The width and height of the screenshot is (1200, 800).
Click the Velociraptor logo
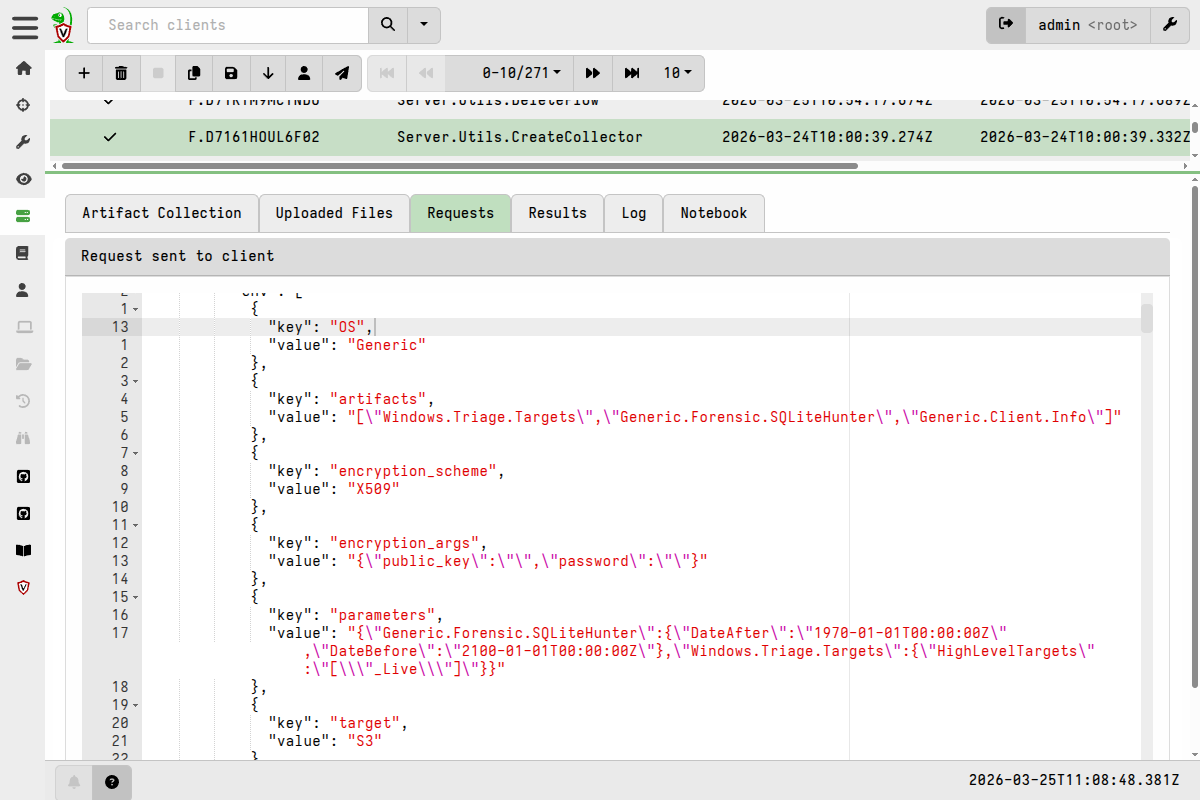pyautogui.click(x=63, y=25)
